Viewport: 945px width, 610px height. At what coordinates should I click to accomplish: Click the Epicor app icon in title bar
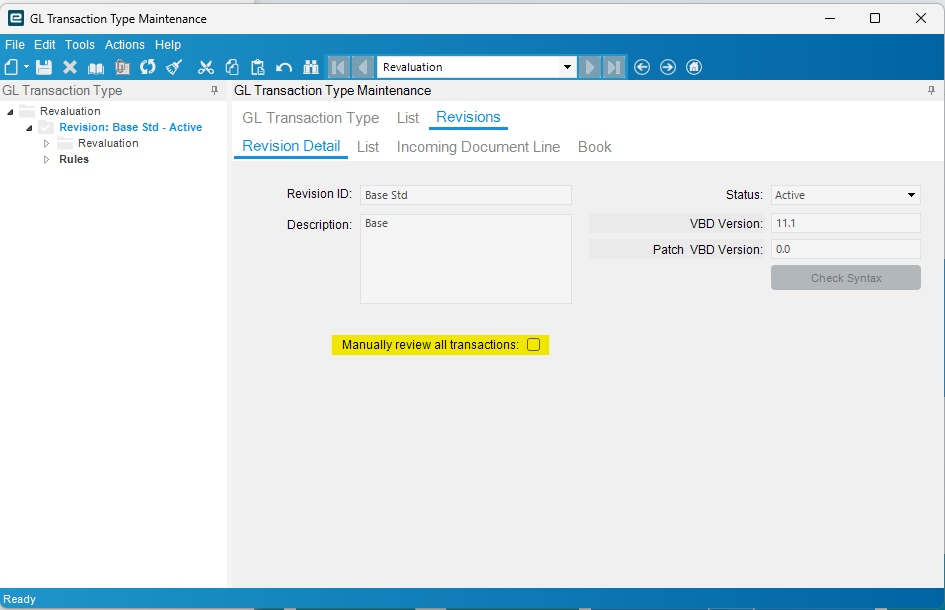(16, 18)
